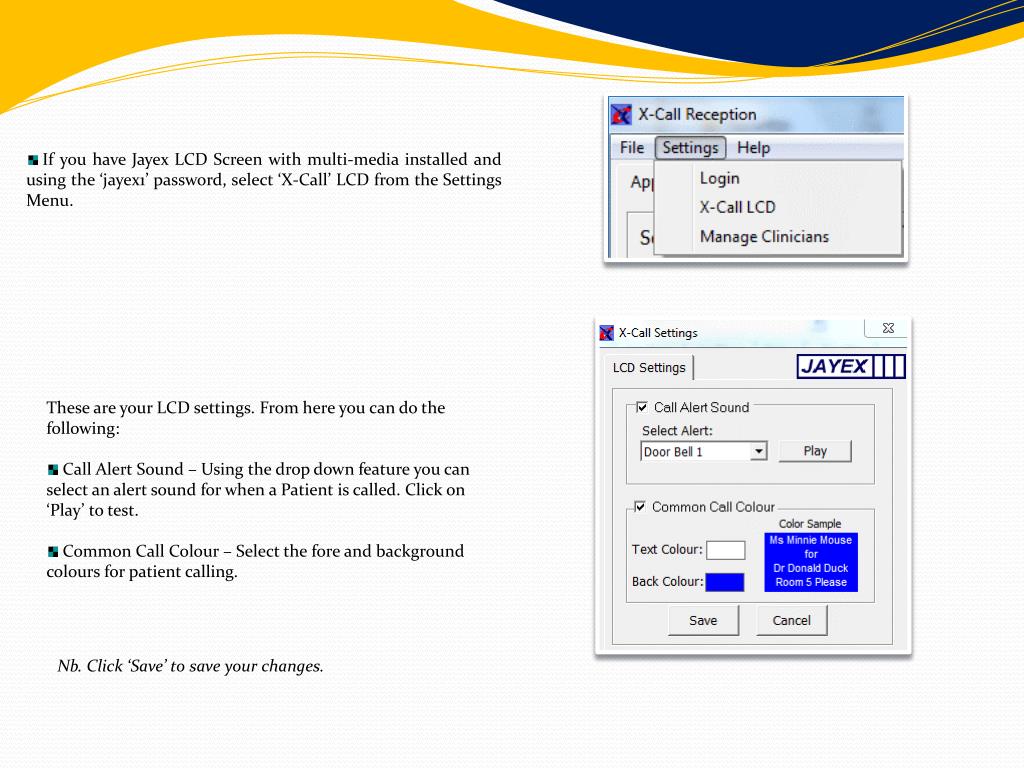
Task: Open the Select Alert dropdown arrow
Action: coord(758,451)
